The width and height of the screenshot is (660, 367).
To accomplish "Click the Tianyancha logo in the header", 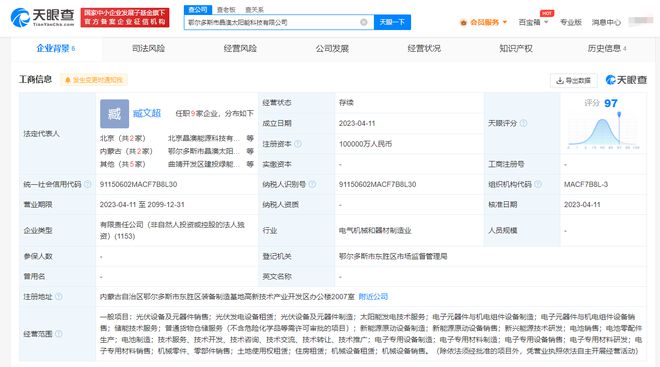I will click(x=42, y=17).
